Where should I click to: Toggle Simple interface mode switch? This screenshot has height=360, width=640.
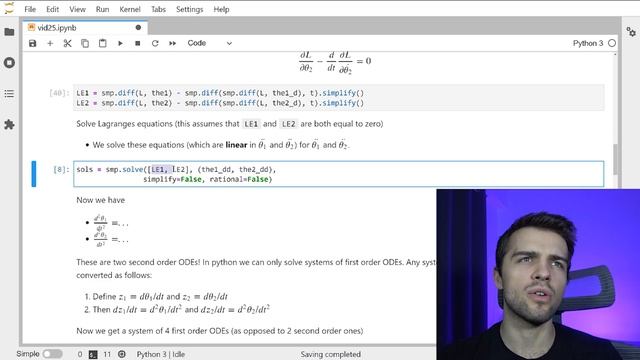pos(53,354)
